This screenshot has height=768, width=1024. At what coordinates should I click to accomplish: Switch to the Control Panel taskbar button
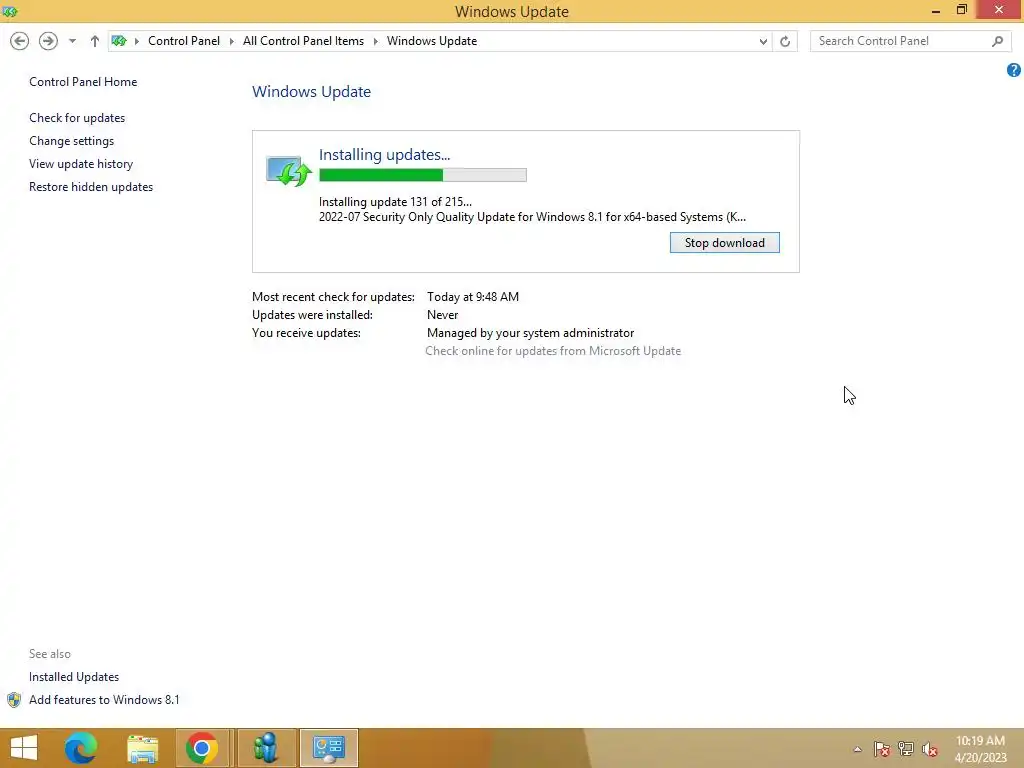pos(328,748)
